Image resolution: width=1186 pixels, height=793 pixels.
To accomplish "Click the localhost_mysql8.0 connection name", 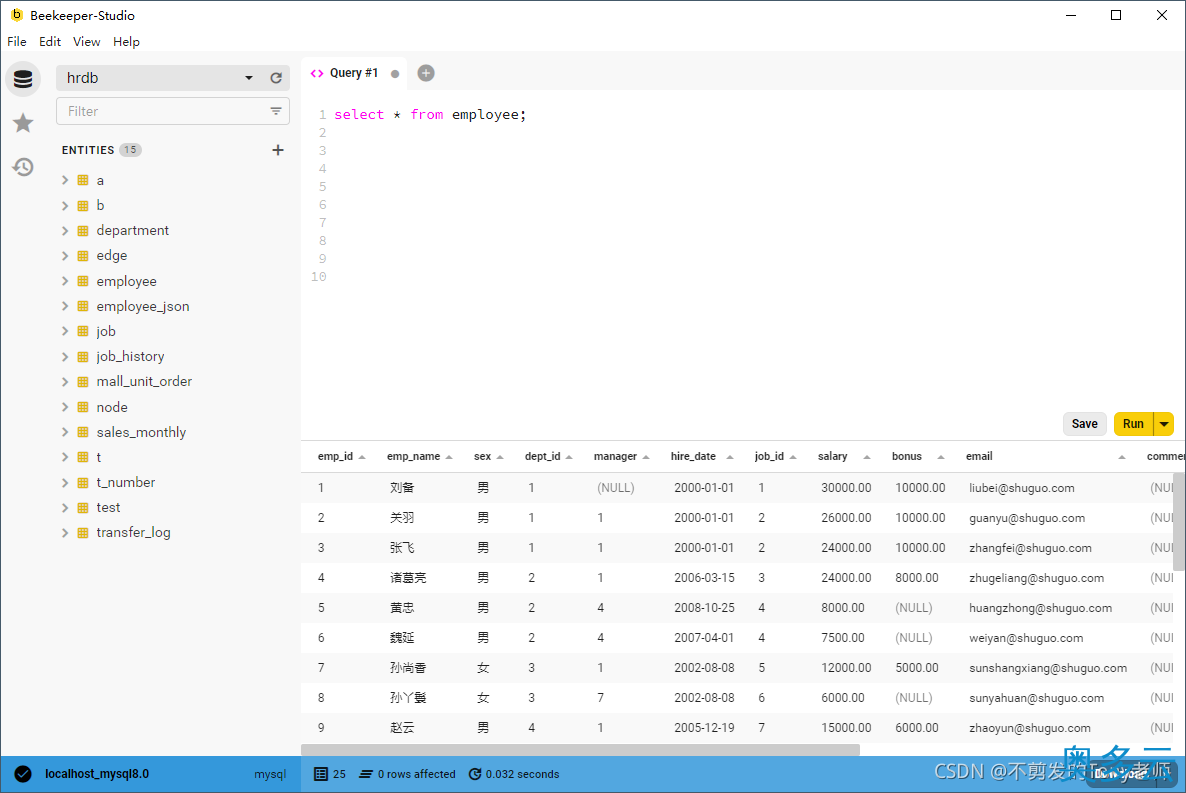I will pos(97,774).
